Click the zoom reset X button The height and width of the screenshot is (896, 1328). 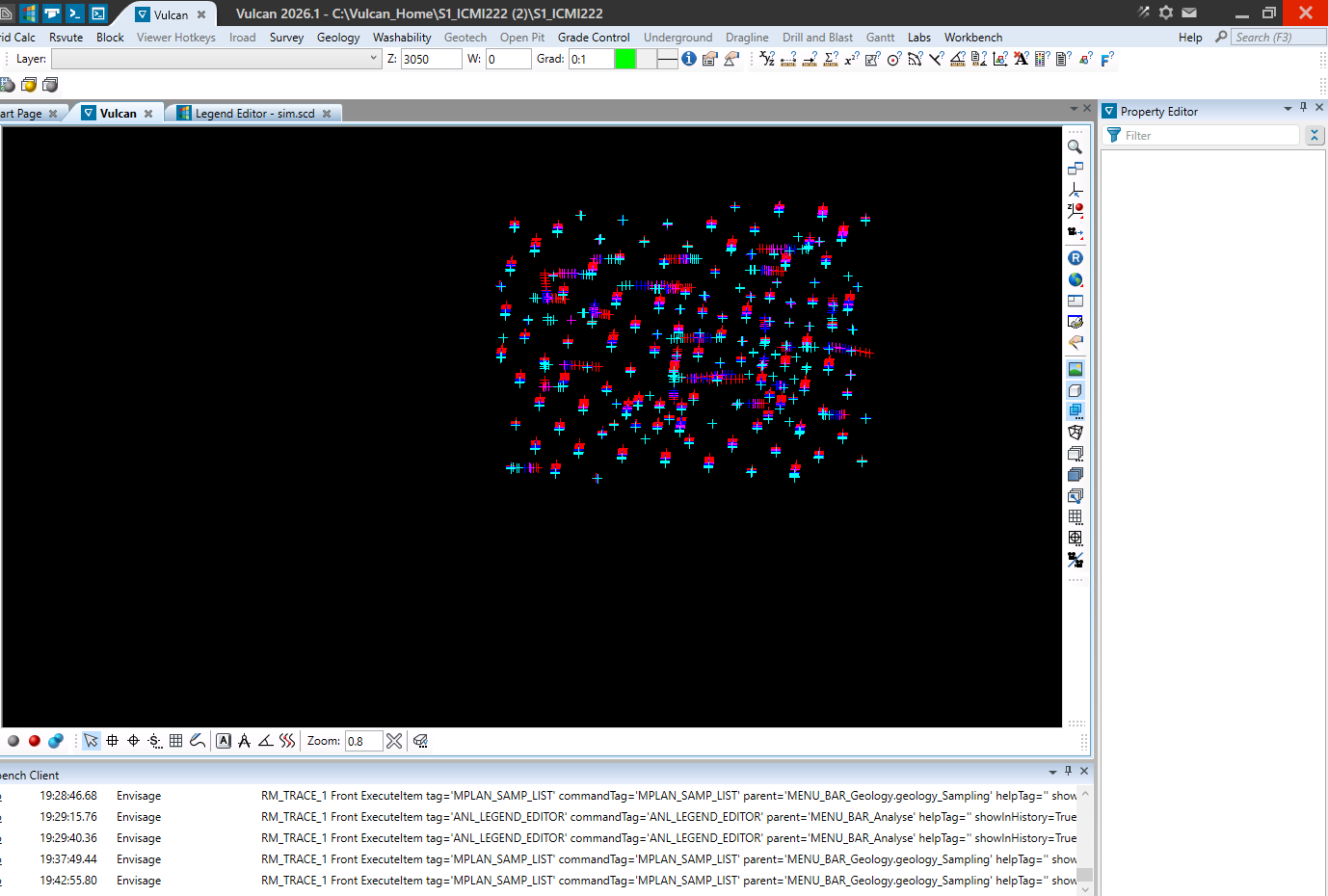394,741
